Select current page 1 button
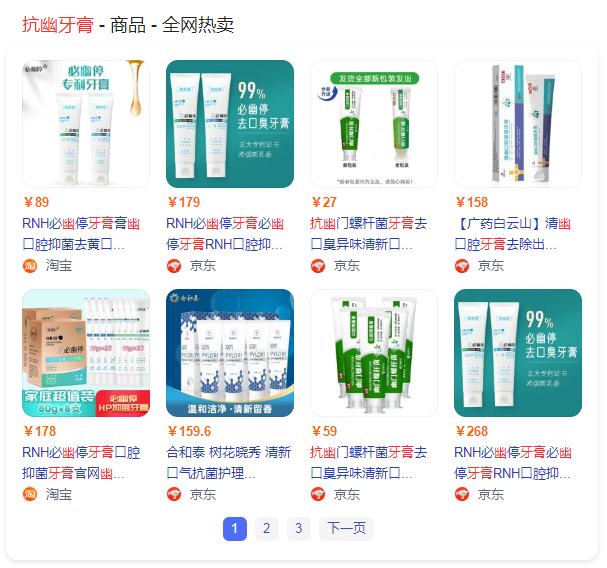Screen dimensions: 607x568 tap(235, 529)
